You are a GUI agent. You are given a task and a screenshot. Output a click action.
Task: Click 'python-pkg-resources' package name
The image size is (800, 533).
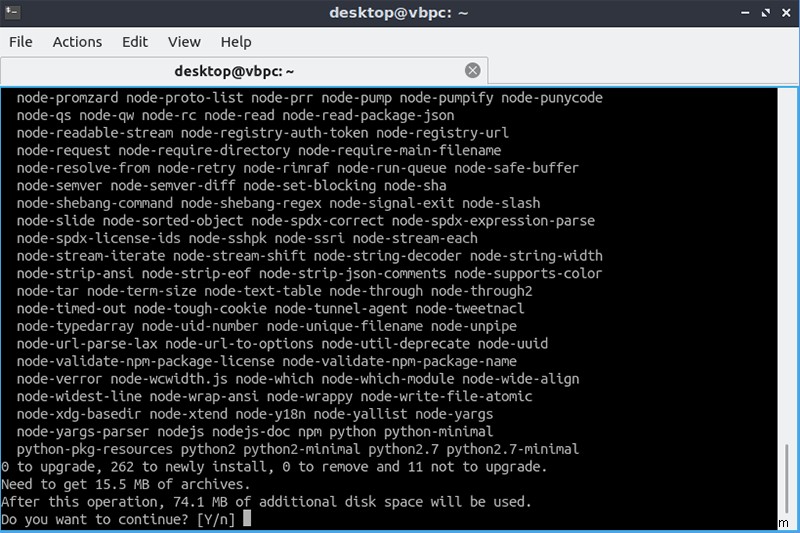[x=94, y=449]
